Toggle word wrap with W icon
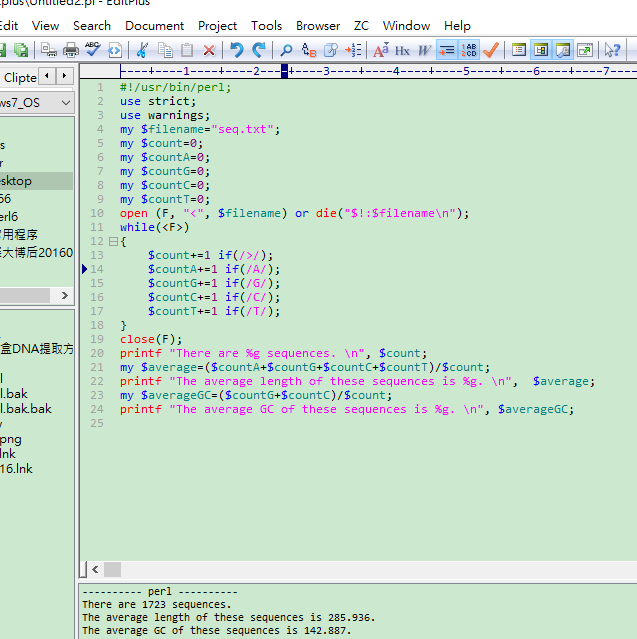The width and height of the screenshot is (637, 639). [x=424, y=50]
